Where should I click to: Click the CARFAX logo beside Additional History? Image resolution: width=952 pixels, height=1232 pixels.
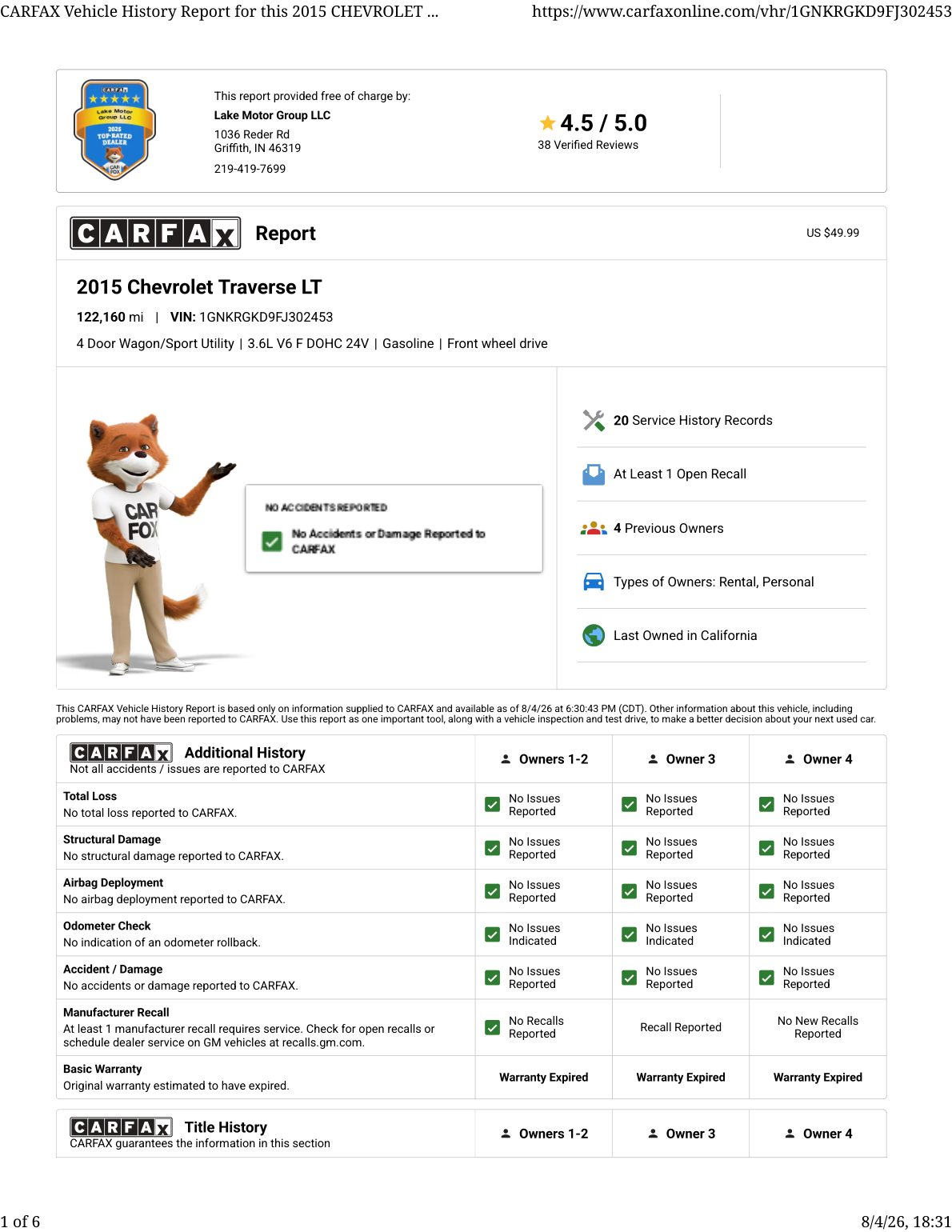tap(121, 753)
